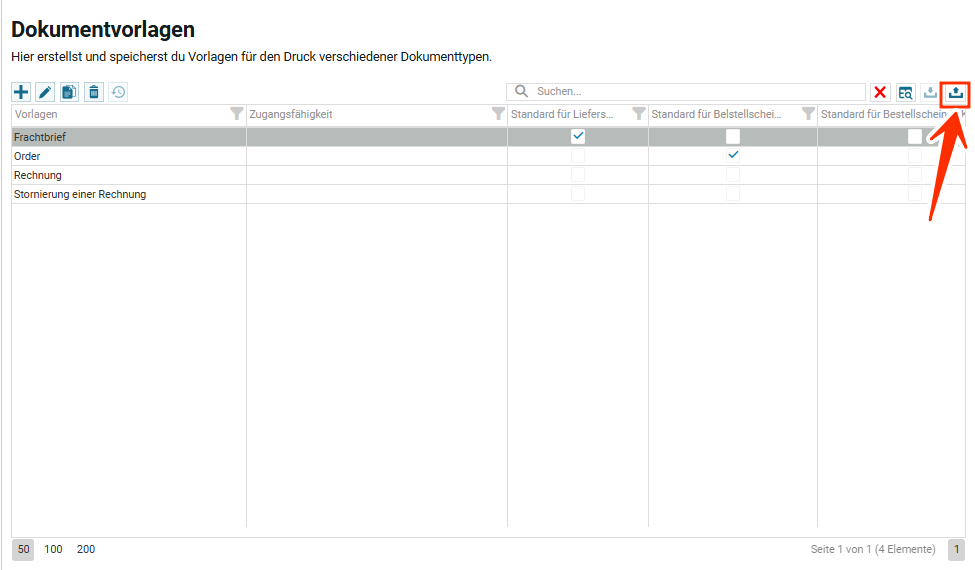Toggle Frachtbrief's Standard für Liefers checkbox
The height and width of the screenshot is (570, 975).
[578, 137]
